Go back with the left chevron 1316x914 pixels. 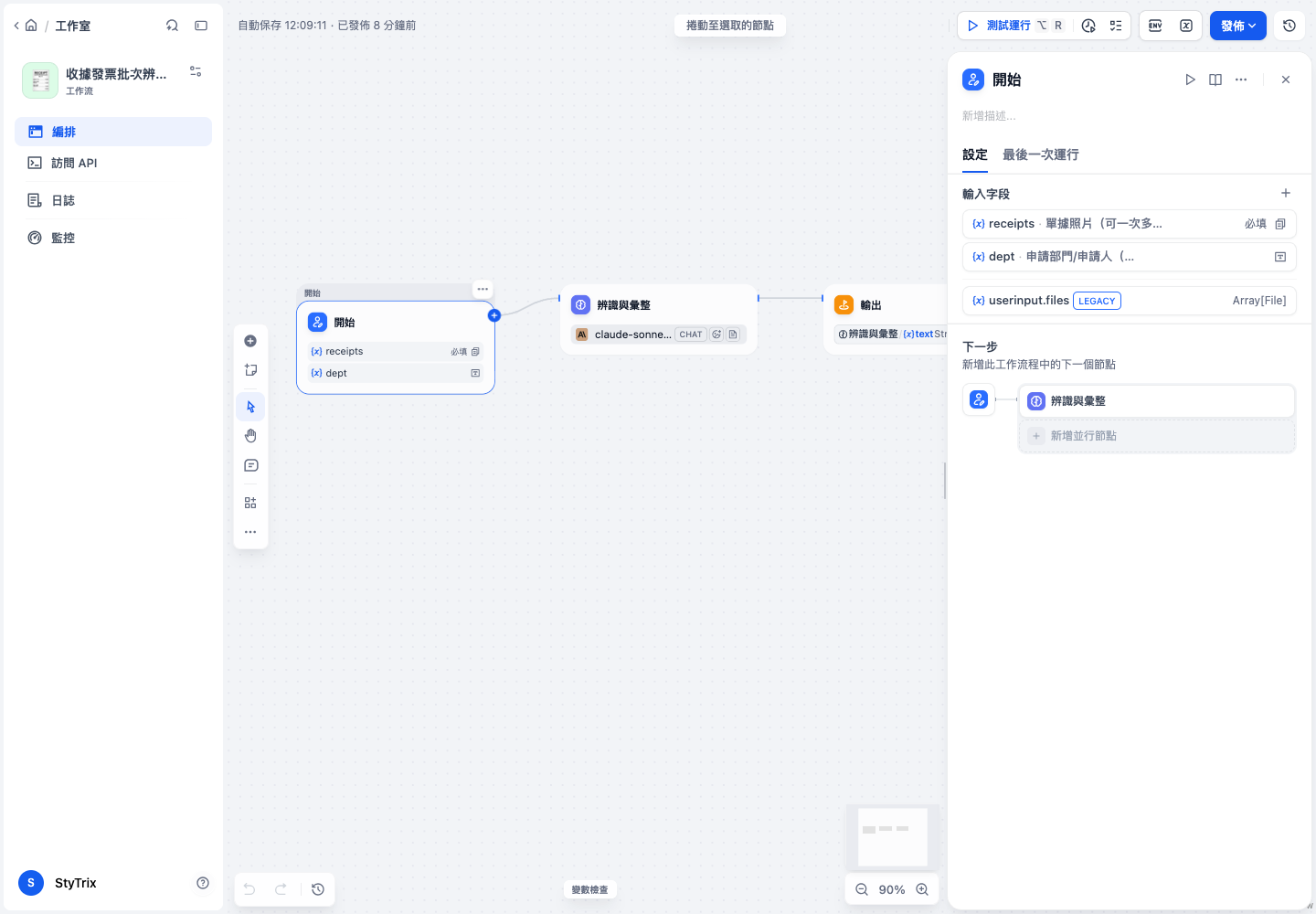(16, 26)
